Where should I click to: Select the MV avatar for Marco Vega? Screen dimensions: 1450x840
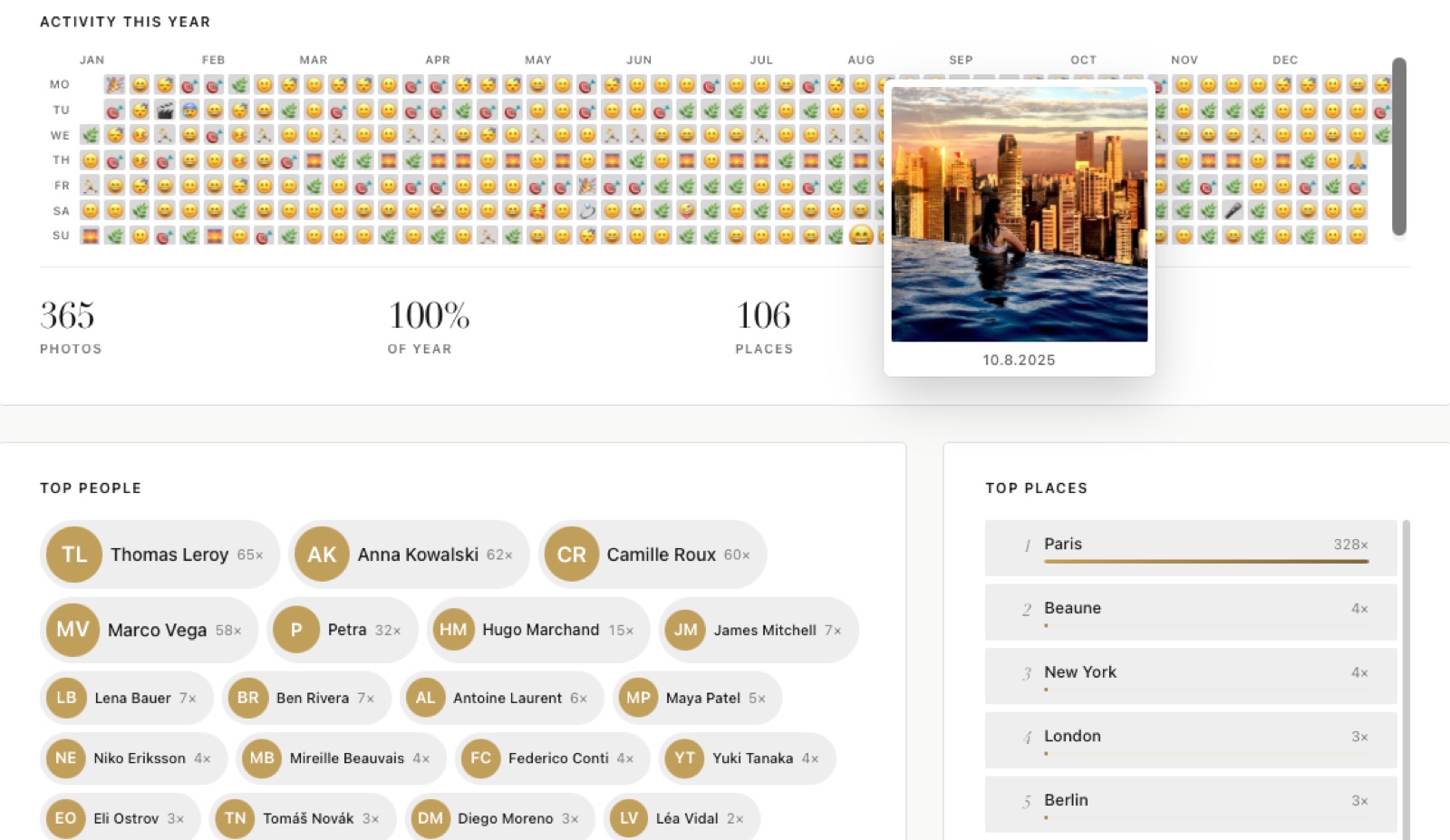(72, 630)
